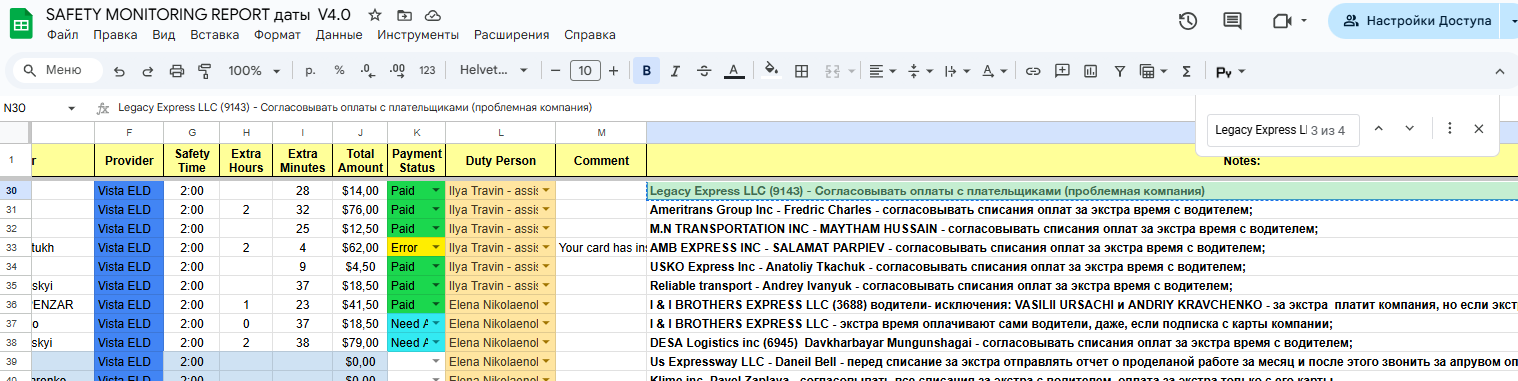1518x381 pixels.
Task: Decrease the font size
Action: point(556,71)
